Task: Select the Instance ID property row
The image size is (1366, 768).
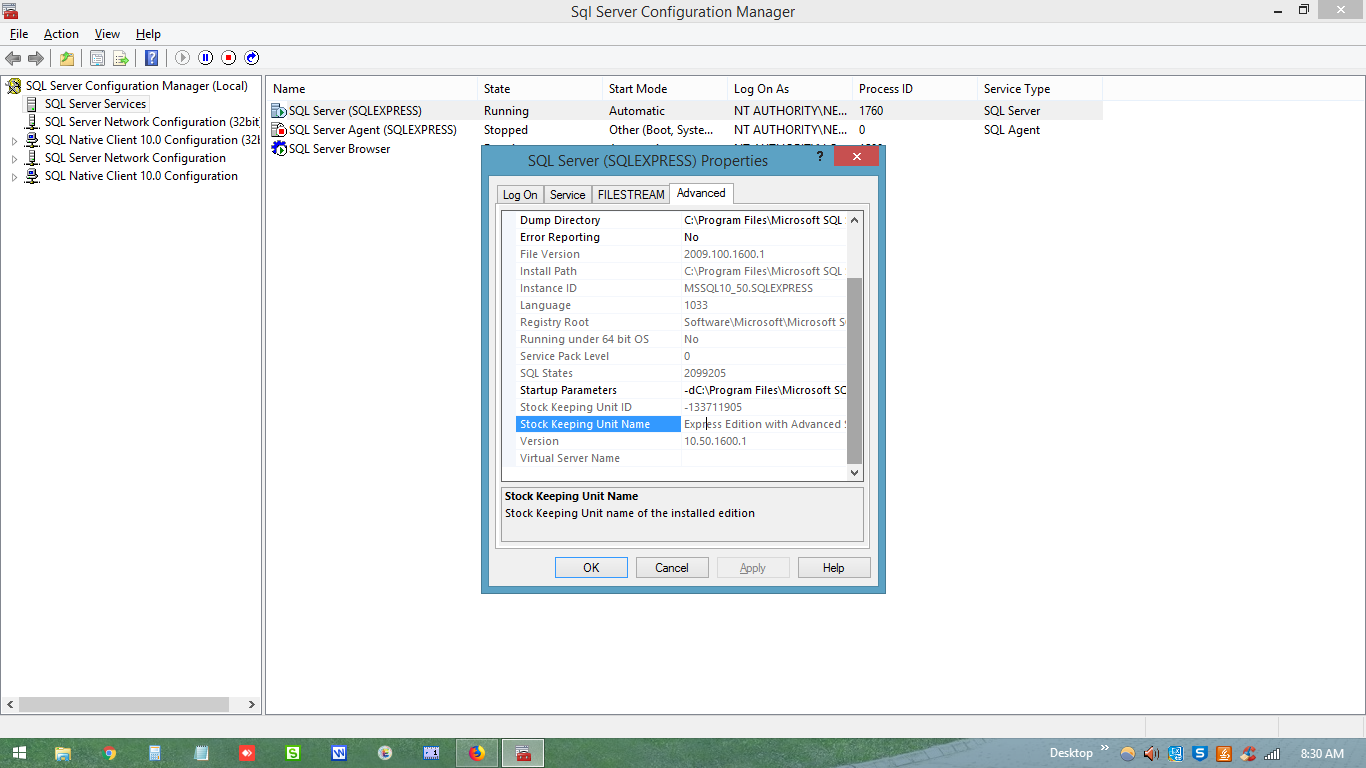Action: tap(681, 288)
